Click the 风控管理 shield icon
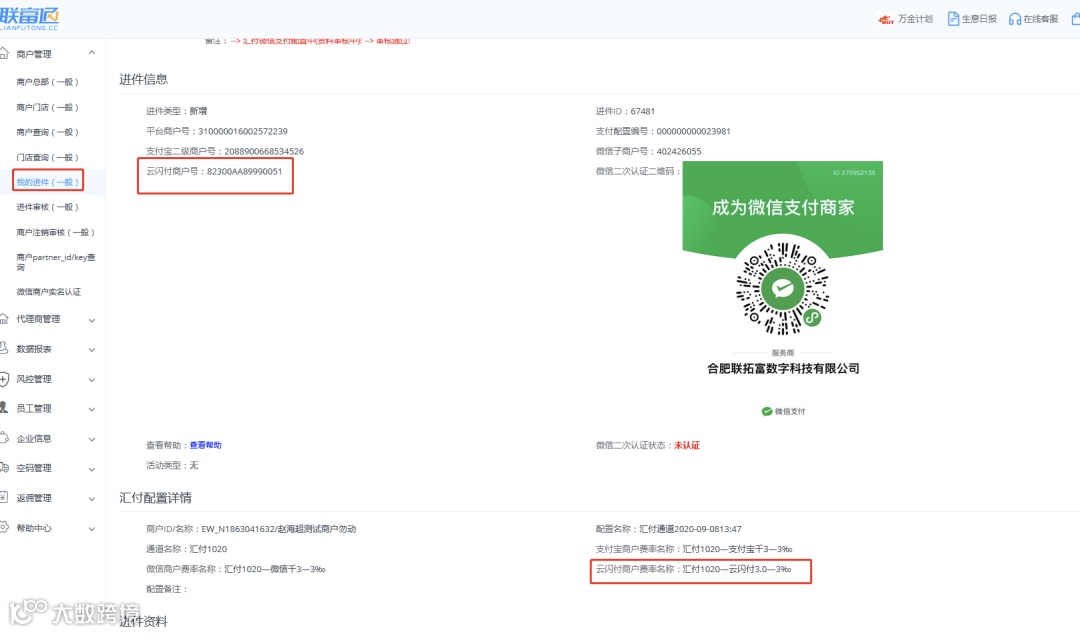Screen dimensions: 1080x633 click(4, 379)
